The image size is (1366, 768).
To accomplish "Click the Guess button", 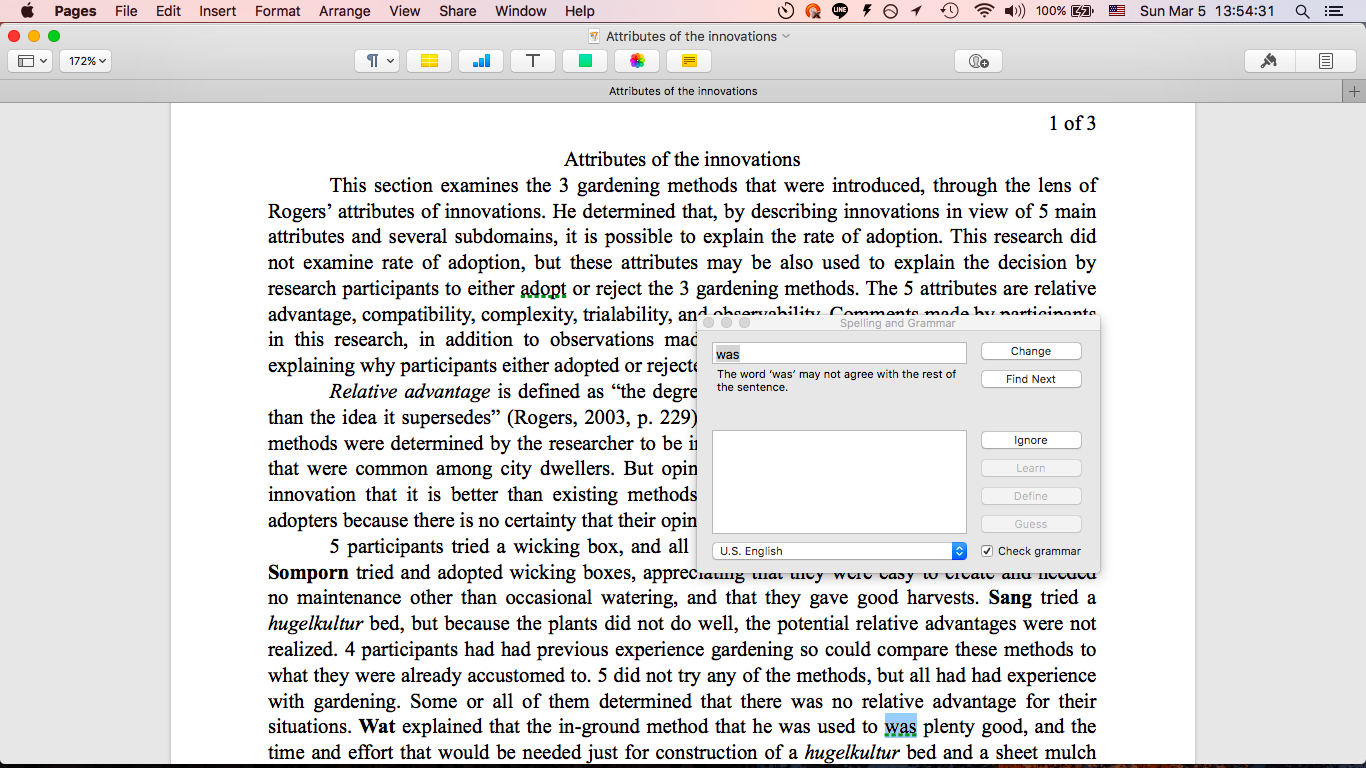I will point(1031,524).
